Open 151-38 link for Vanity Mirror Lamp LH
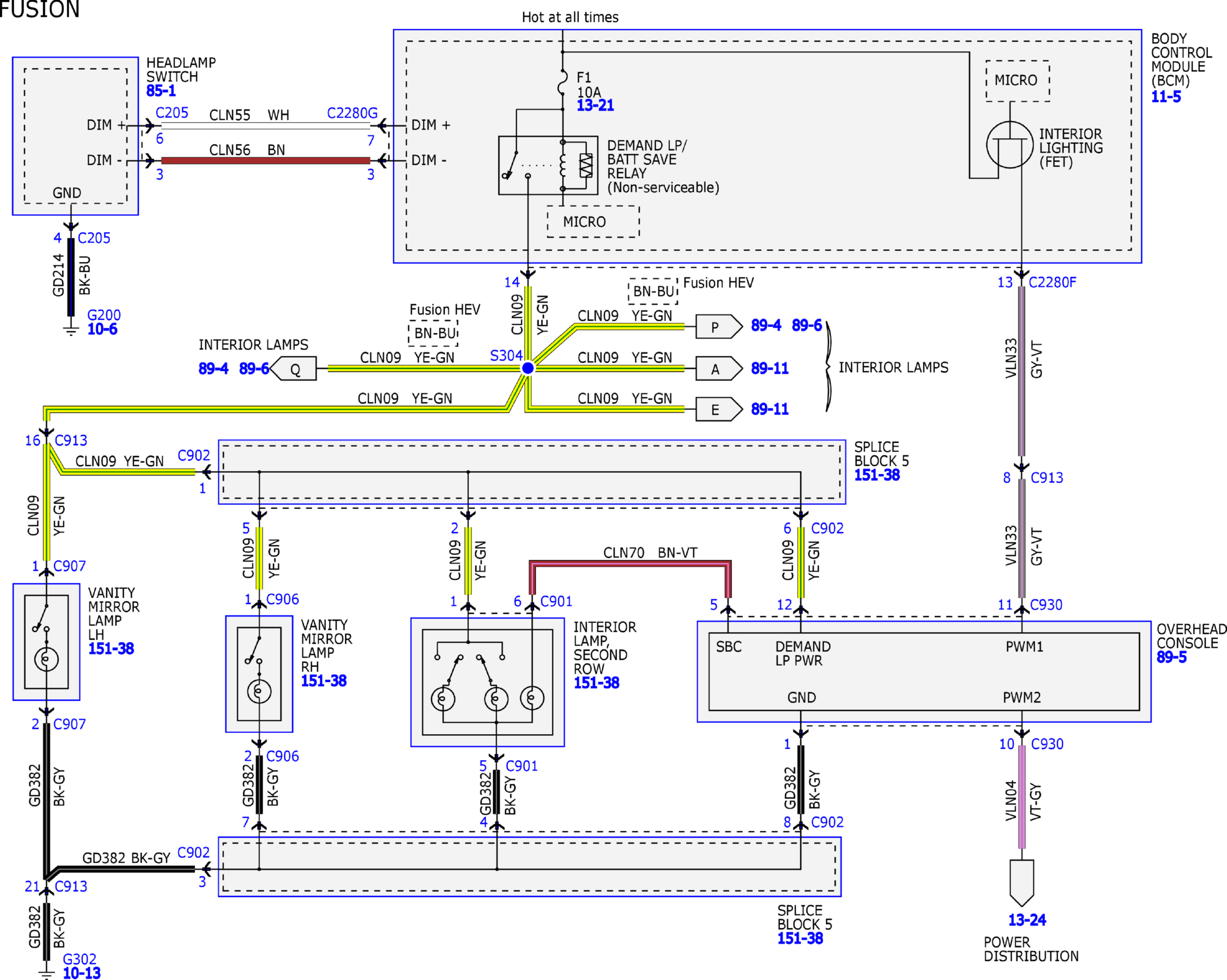The image size is (1227, 980). (x=111, y=648)
